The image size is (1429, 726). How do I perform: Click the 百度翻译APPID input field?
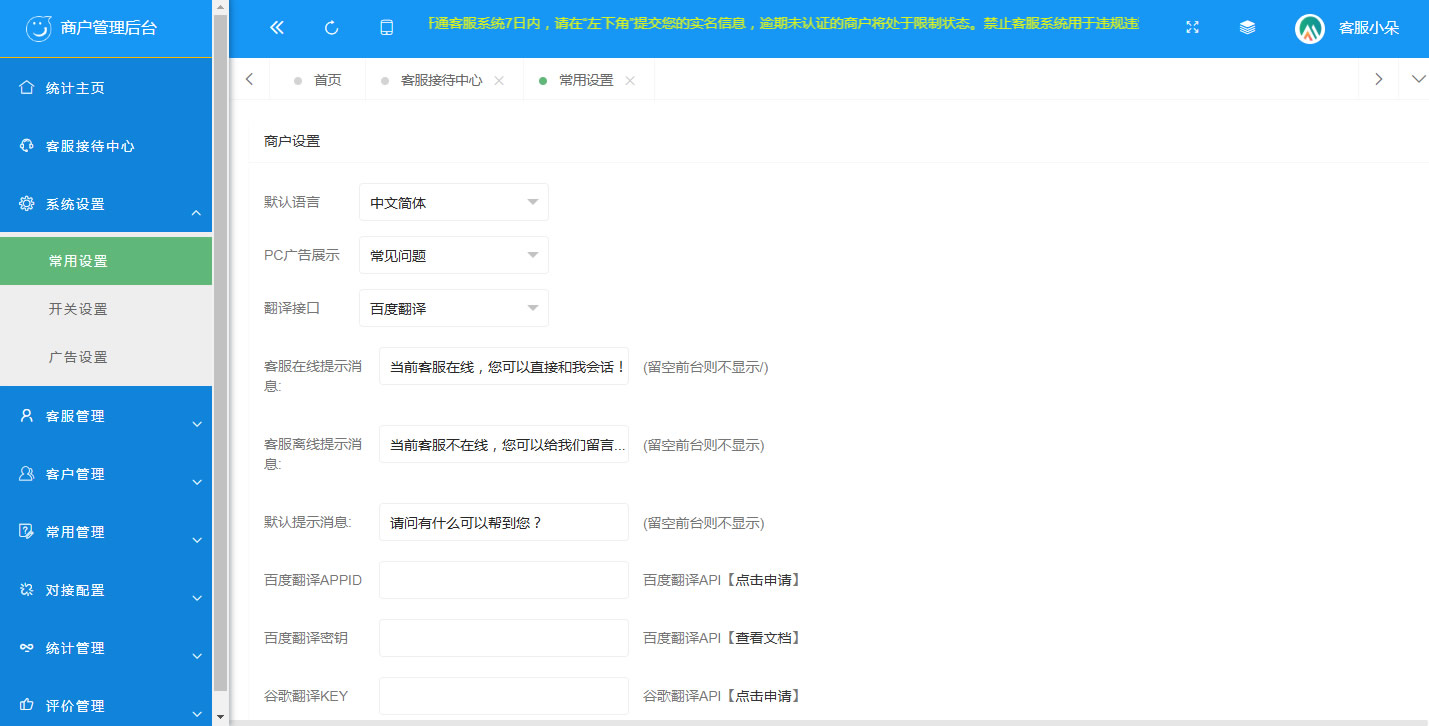503,580
